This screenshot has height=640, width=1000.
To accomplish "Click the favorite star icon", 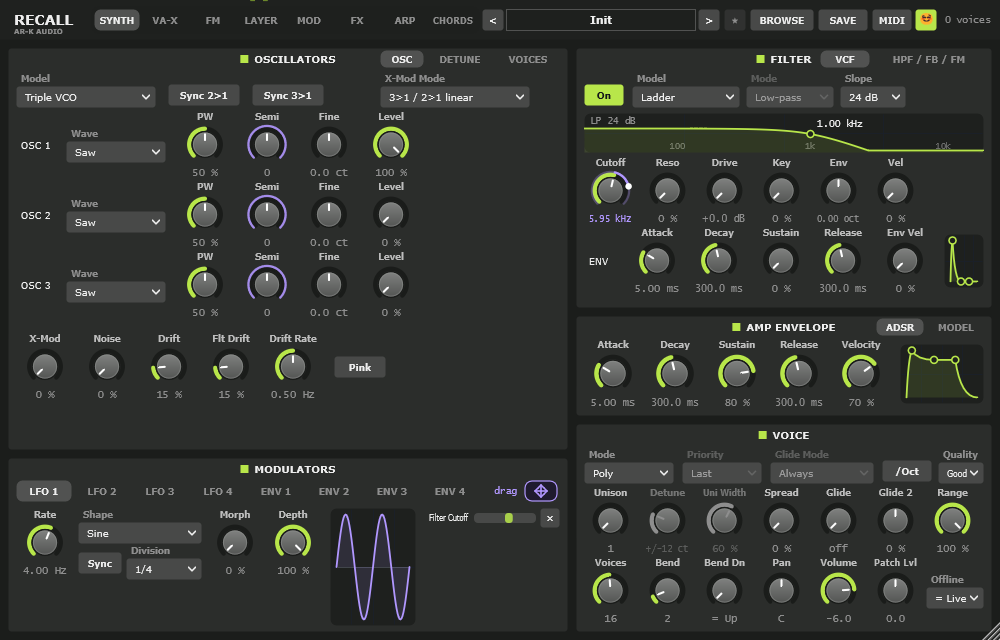I will tap(734, 20).
